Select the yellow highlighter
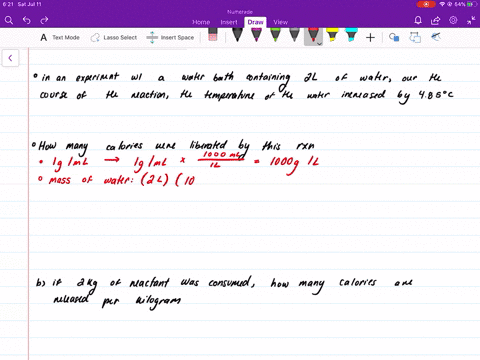The width and height of the screenshot is (480, 360). (332, 35)
